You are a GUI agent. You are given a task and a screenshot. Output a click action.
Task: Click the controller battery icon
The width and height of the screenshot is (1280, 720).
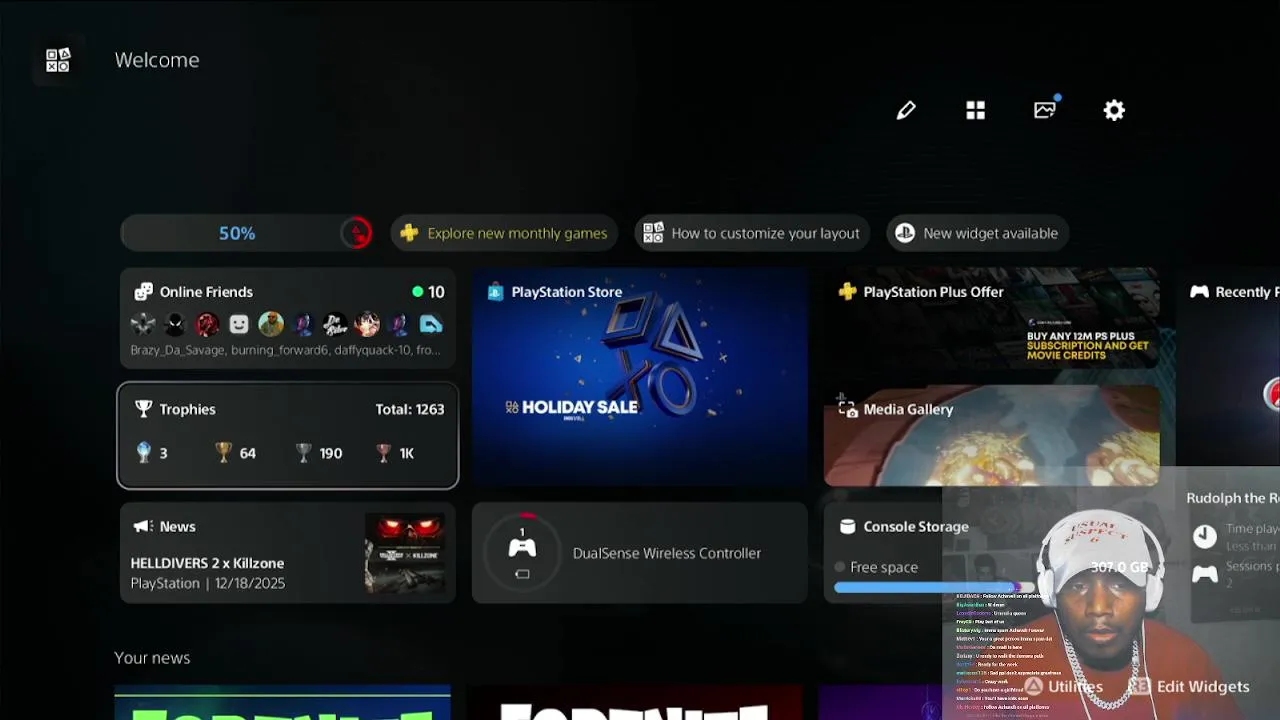[522, 574]
